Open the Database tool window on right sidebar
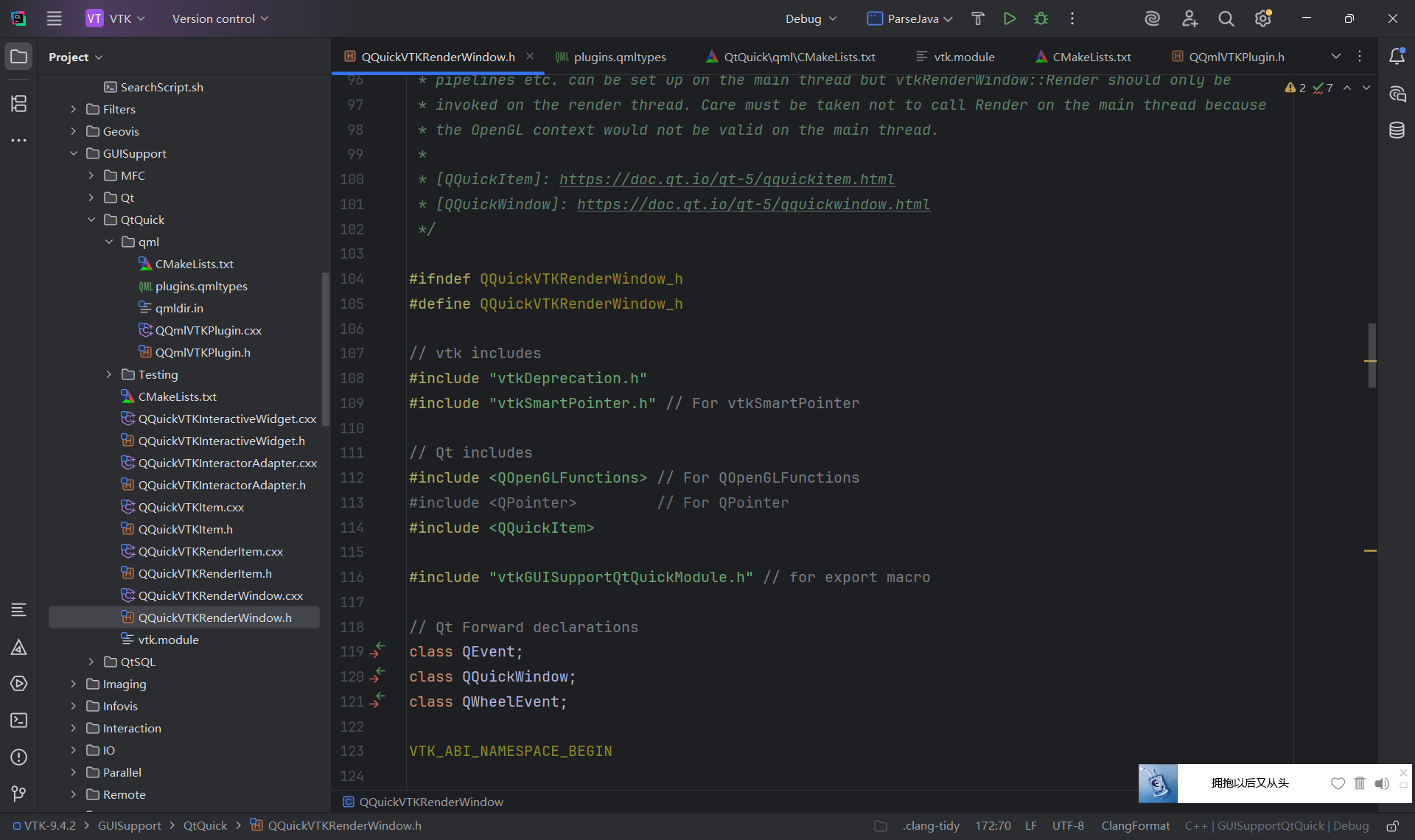 tap(1397, 130)
